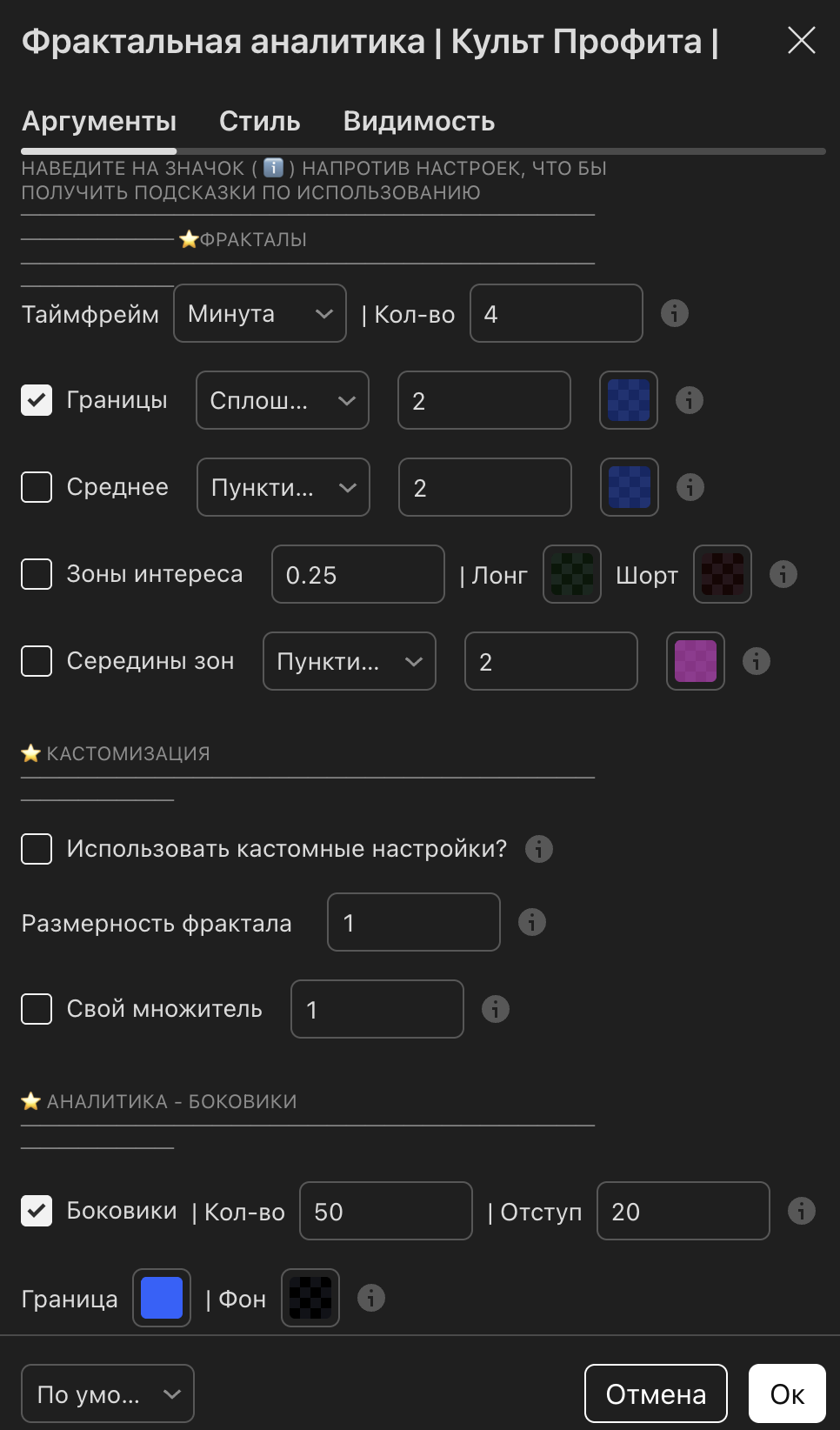The width and height of the screenshot is (840, 1430).
Task: Enable the Свой множитель checkbox
Action: [x=37, y=1009]
